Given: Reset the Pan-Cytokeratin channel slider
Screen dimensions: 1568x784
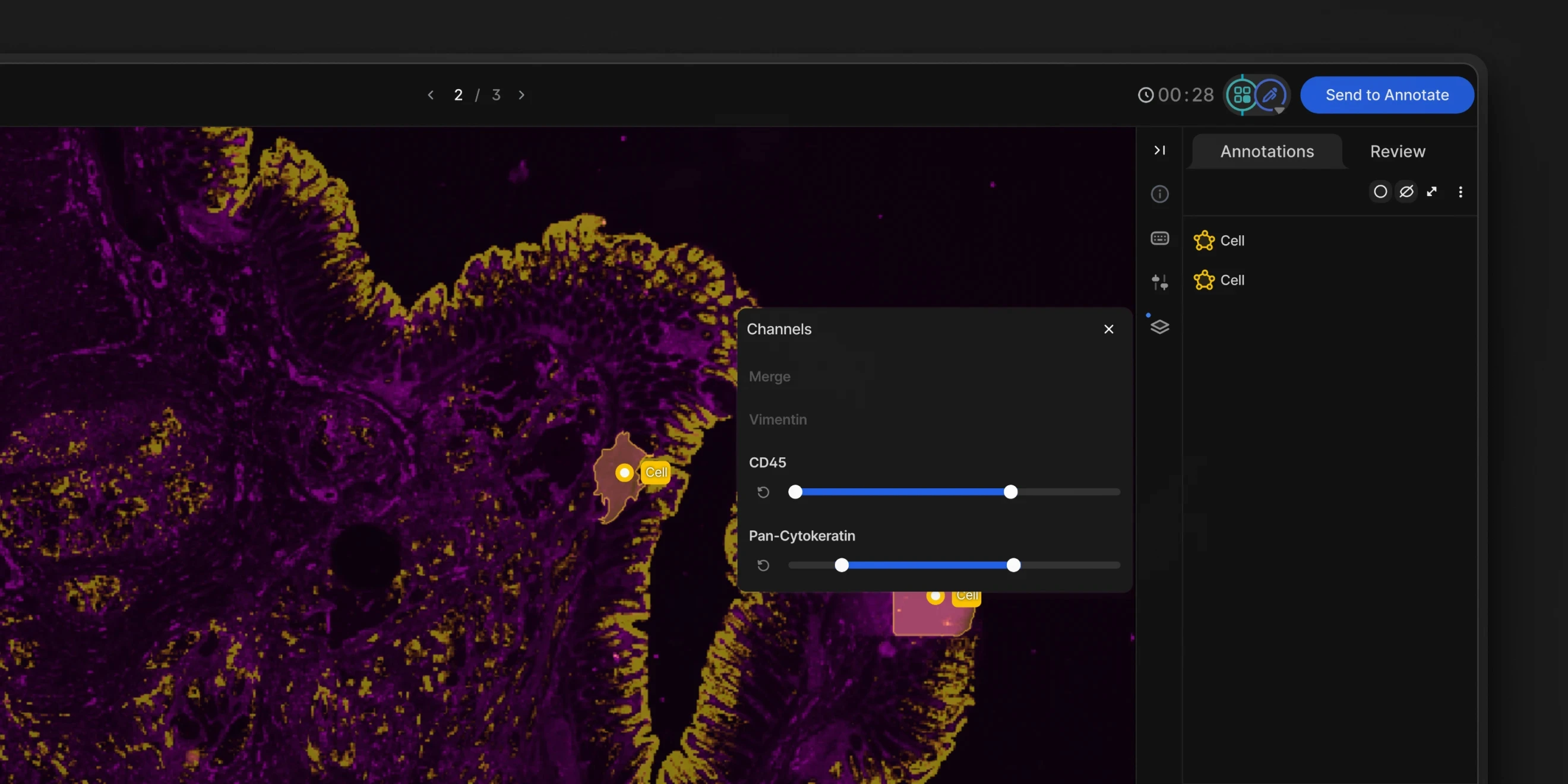Looking at the screenshot, I should tap(763, 565).
